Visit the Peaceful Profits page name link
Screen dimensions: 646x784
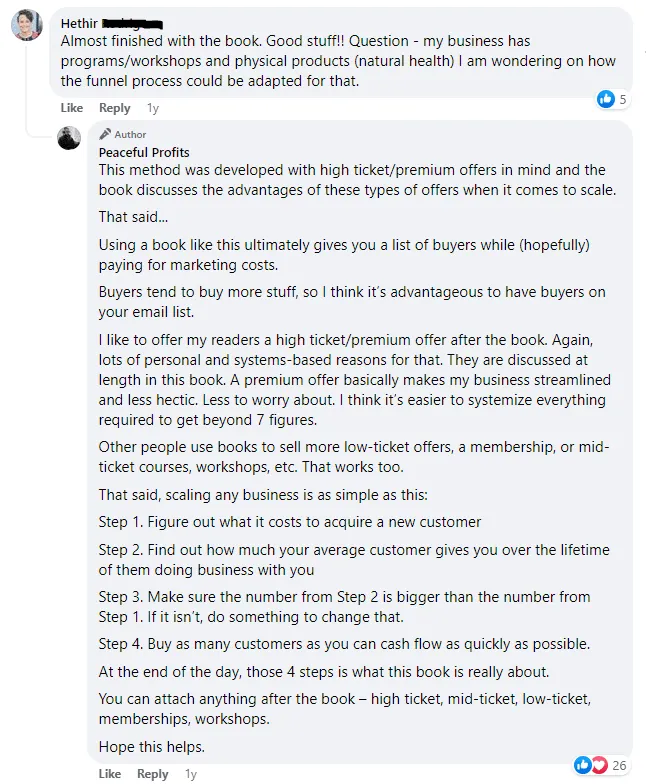tap(144, 152)
